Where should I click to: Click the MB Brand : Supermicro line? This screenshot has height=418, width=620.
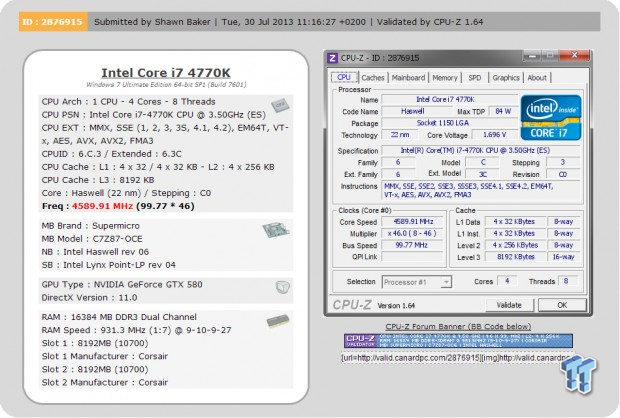click(91, 226)
